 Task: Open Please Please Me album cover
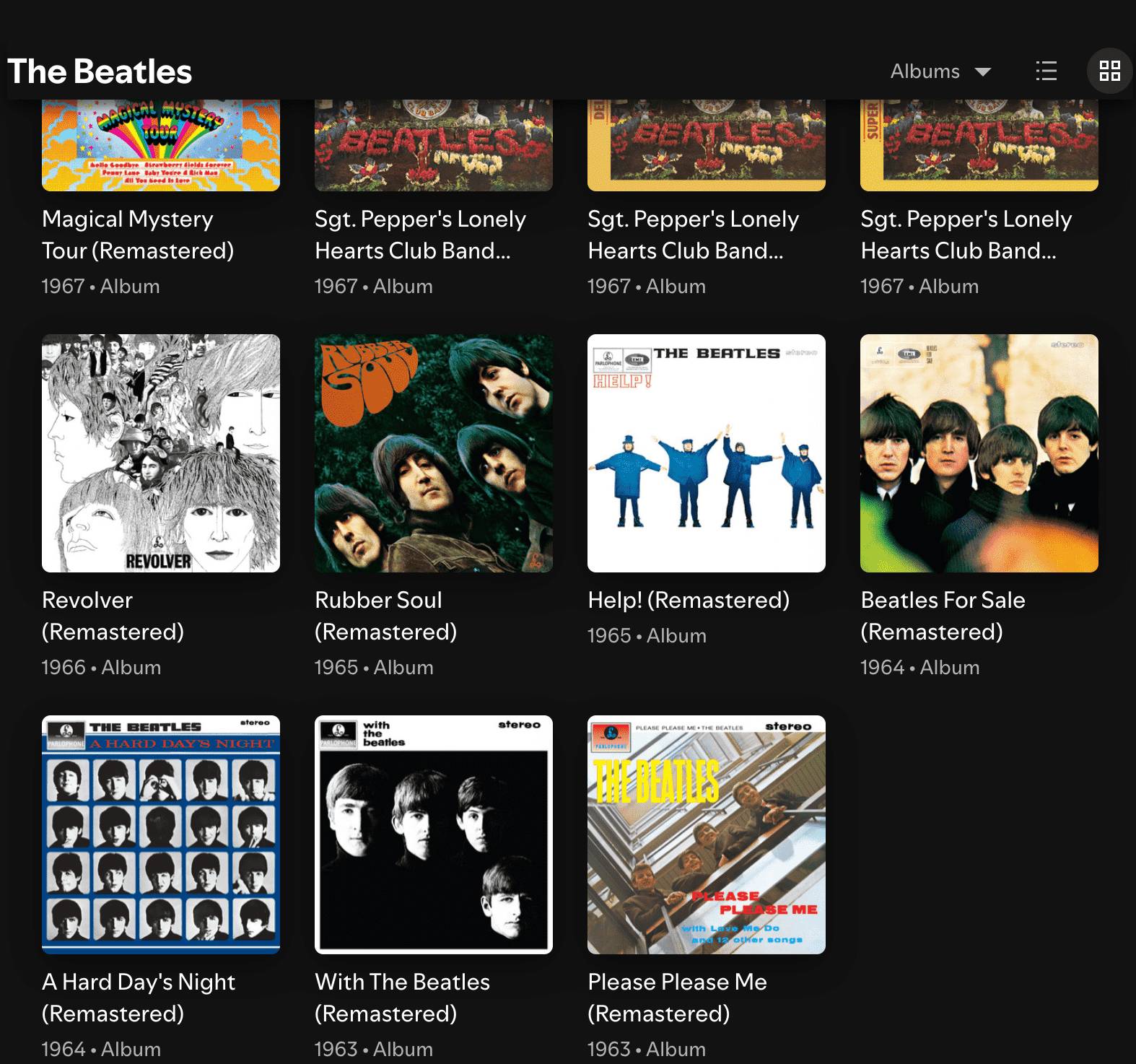(x=707, y=834)
